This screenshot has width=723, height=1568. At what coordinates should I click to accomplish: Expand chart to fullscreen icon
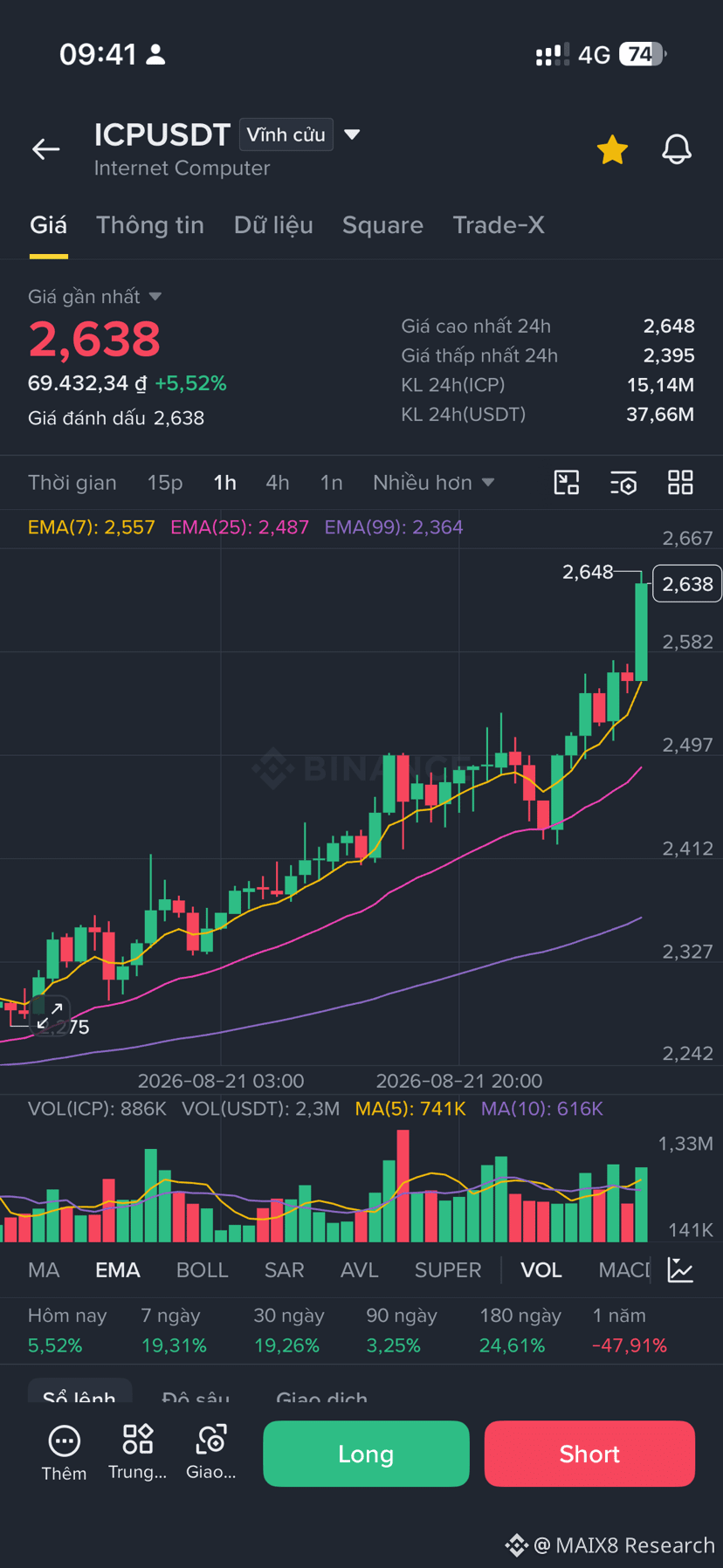click(50, 1015)
